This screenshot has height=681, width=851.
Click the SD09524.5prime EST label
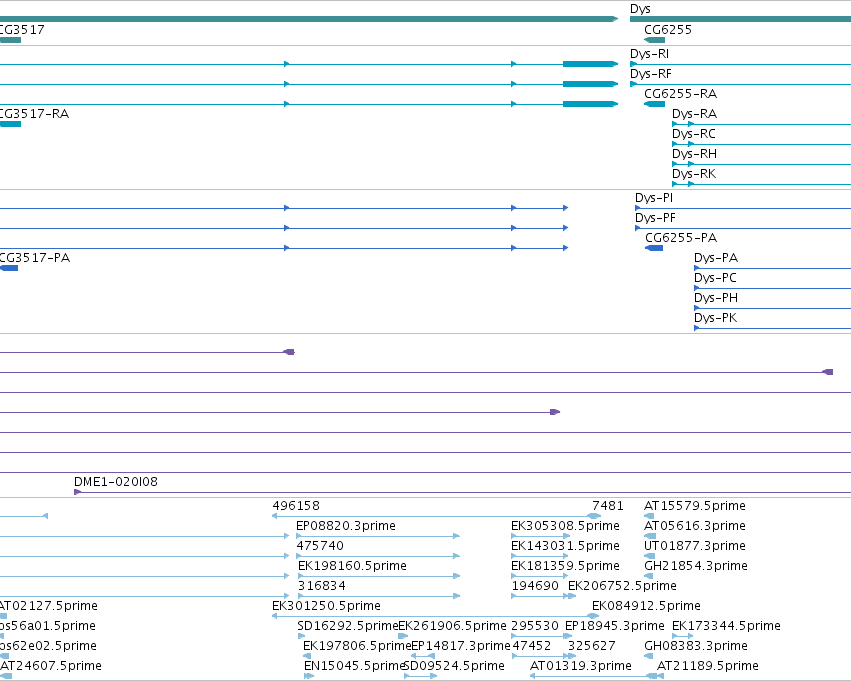pos(454,666)
